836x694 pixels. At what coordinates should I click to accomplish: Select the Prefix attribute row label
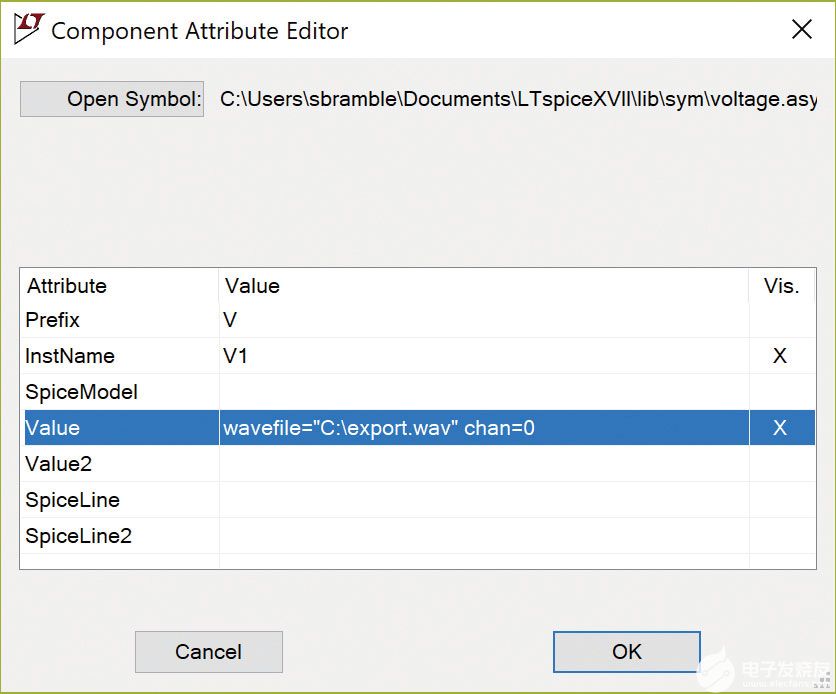pyautogui.click(x=53, y=320)
